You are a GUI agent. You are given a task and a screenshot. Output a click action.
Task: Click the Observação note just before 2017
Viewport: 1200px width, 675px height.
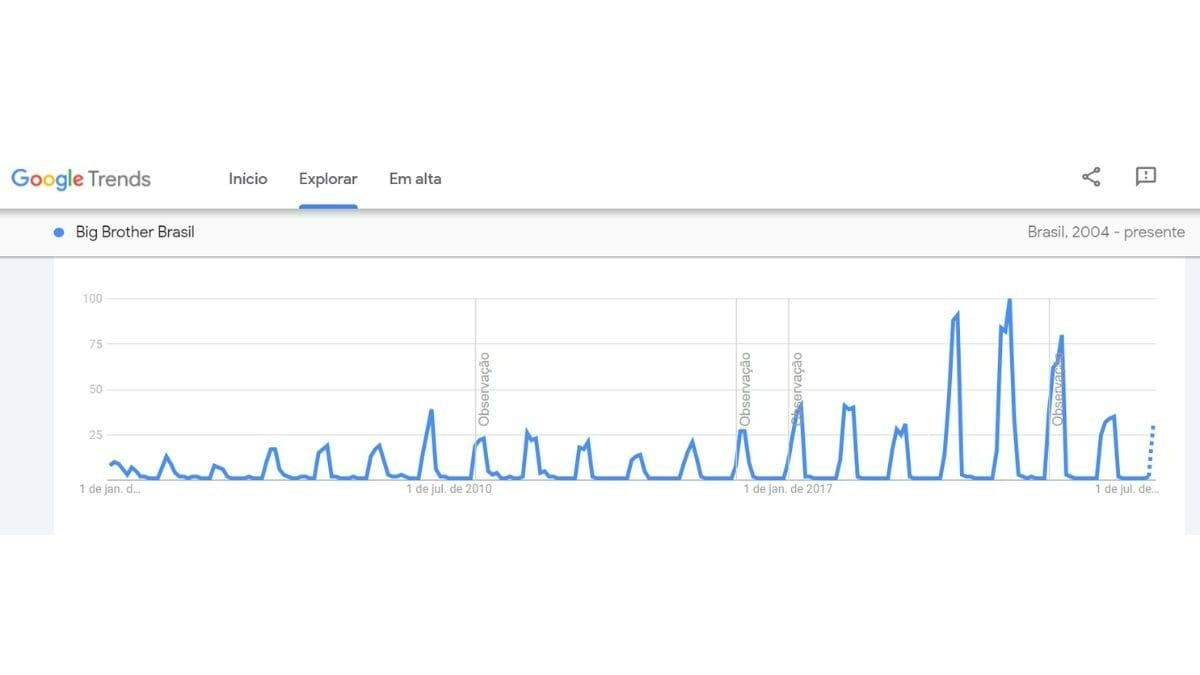745,388
